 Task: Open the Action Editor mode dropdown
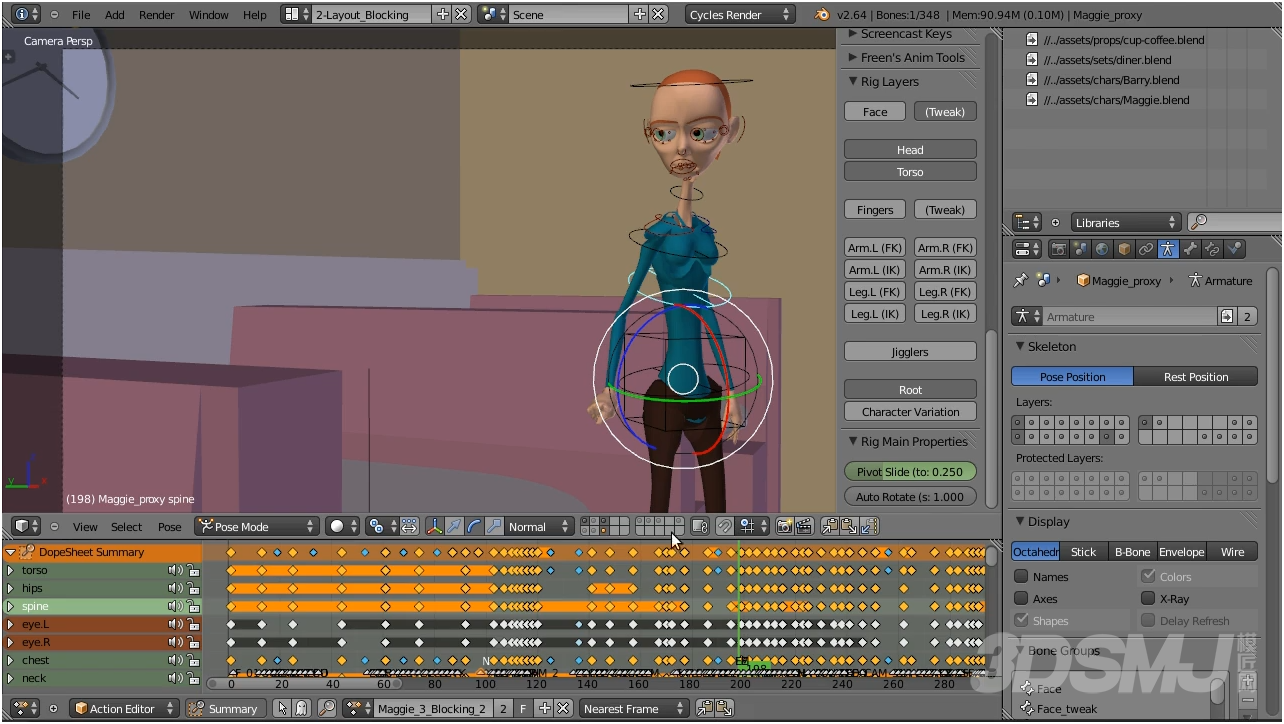click(x=124, y=708)
